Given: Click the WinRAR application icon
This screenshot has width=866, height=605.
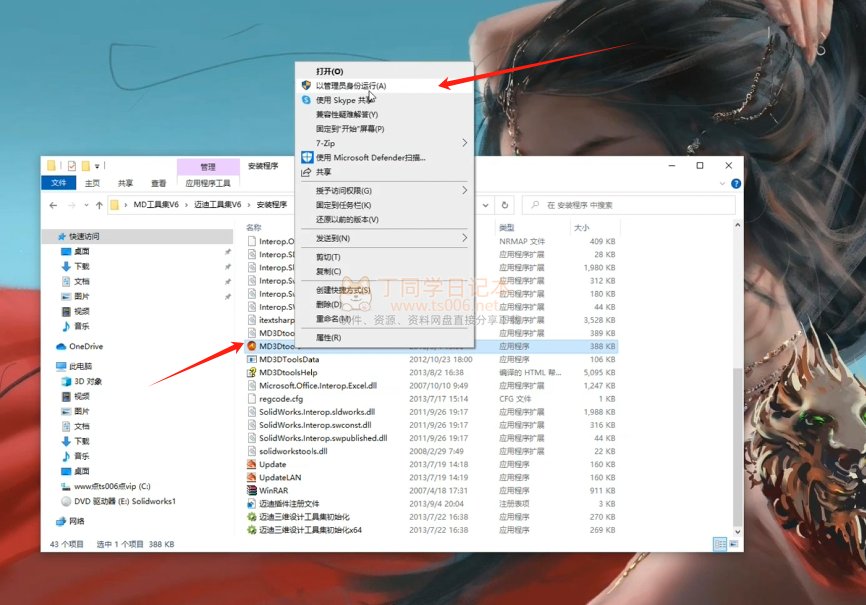Looking at the screenshot, I should pyautogui.click(x=251, y=491).
